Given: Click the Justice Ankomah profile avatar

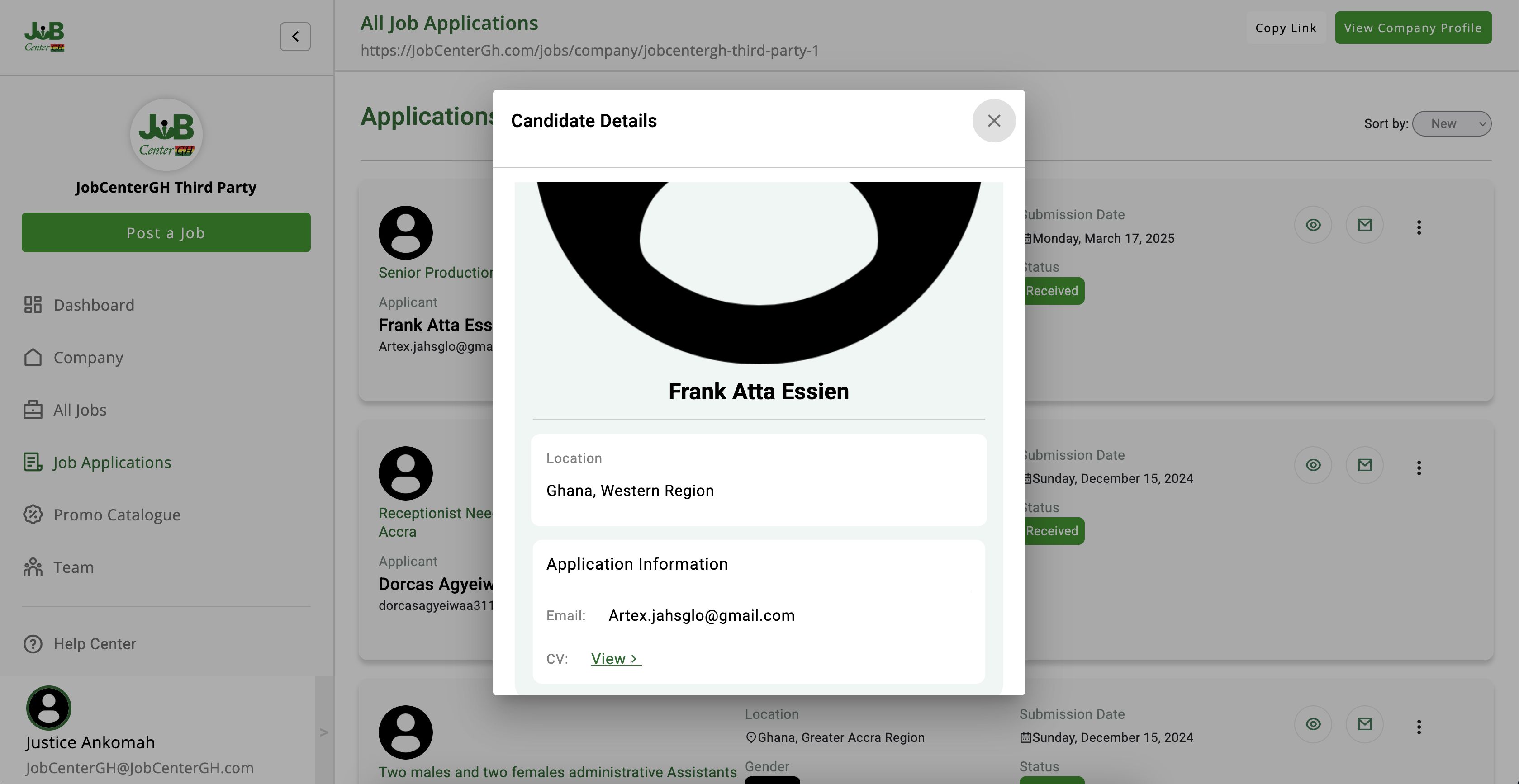Looking at the screenshot, I should click(x=48, y=708).
